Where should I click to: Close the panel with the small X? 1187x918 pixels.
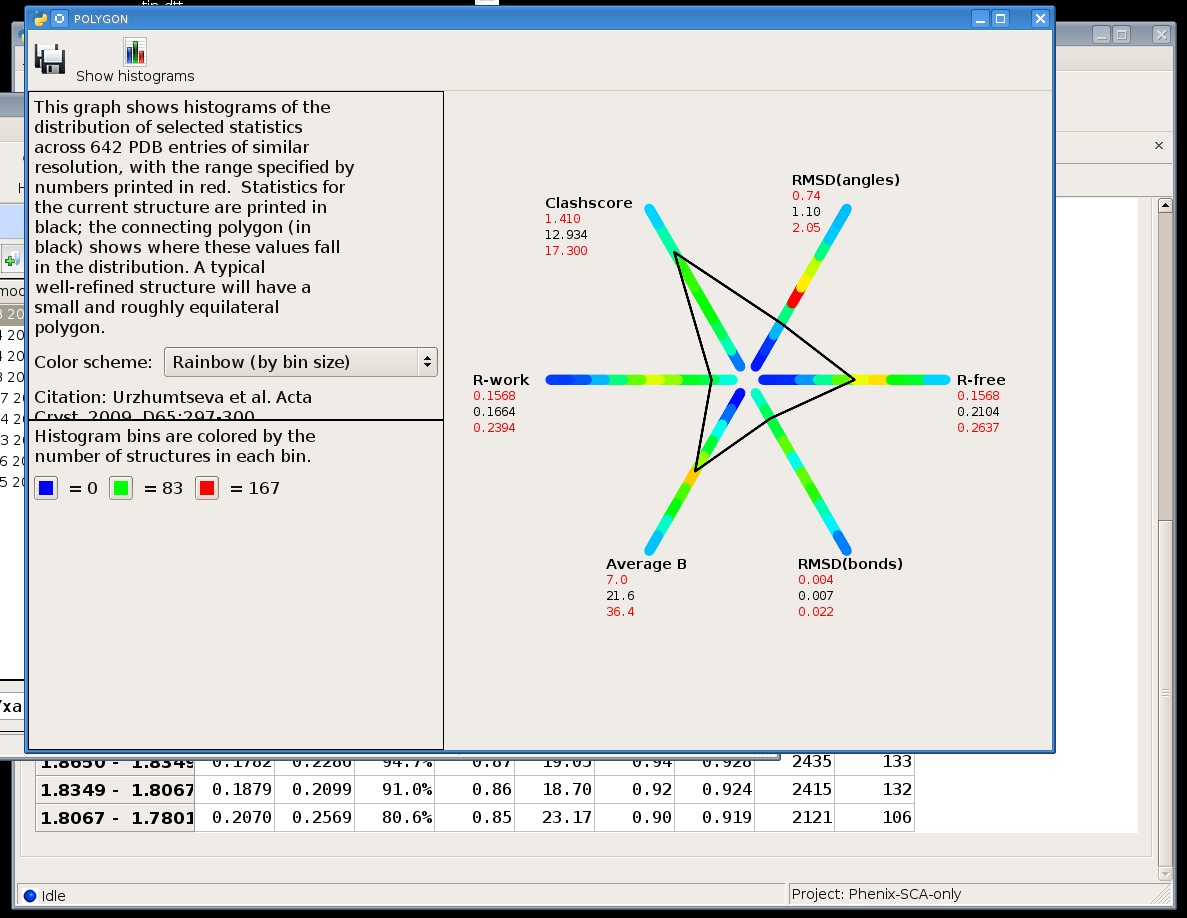pos(1159,146)
